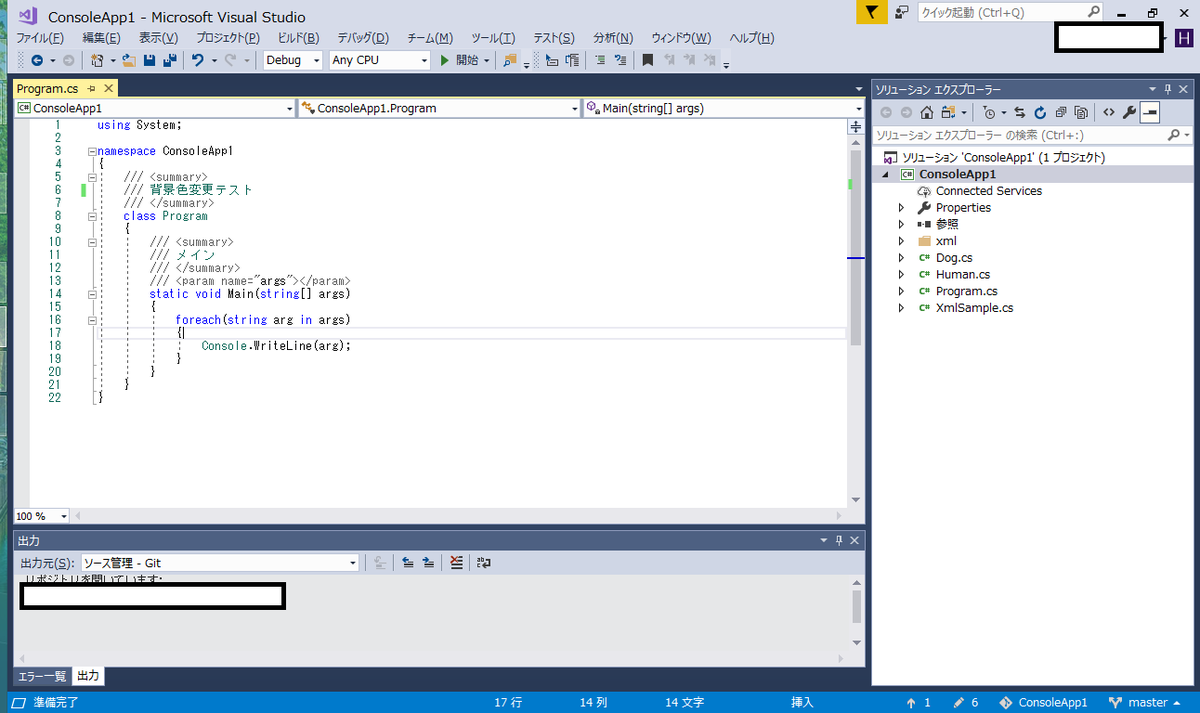Toggle a bookmark on the current line
Screen dimensions: 1200x713
(x=647, y=60)
